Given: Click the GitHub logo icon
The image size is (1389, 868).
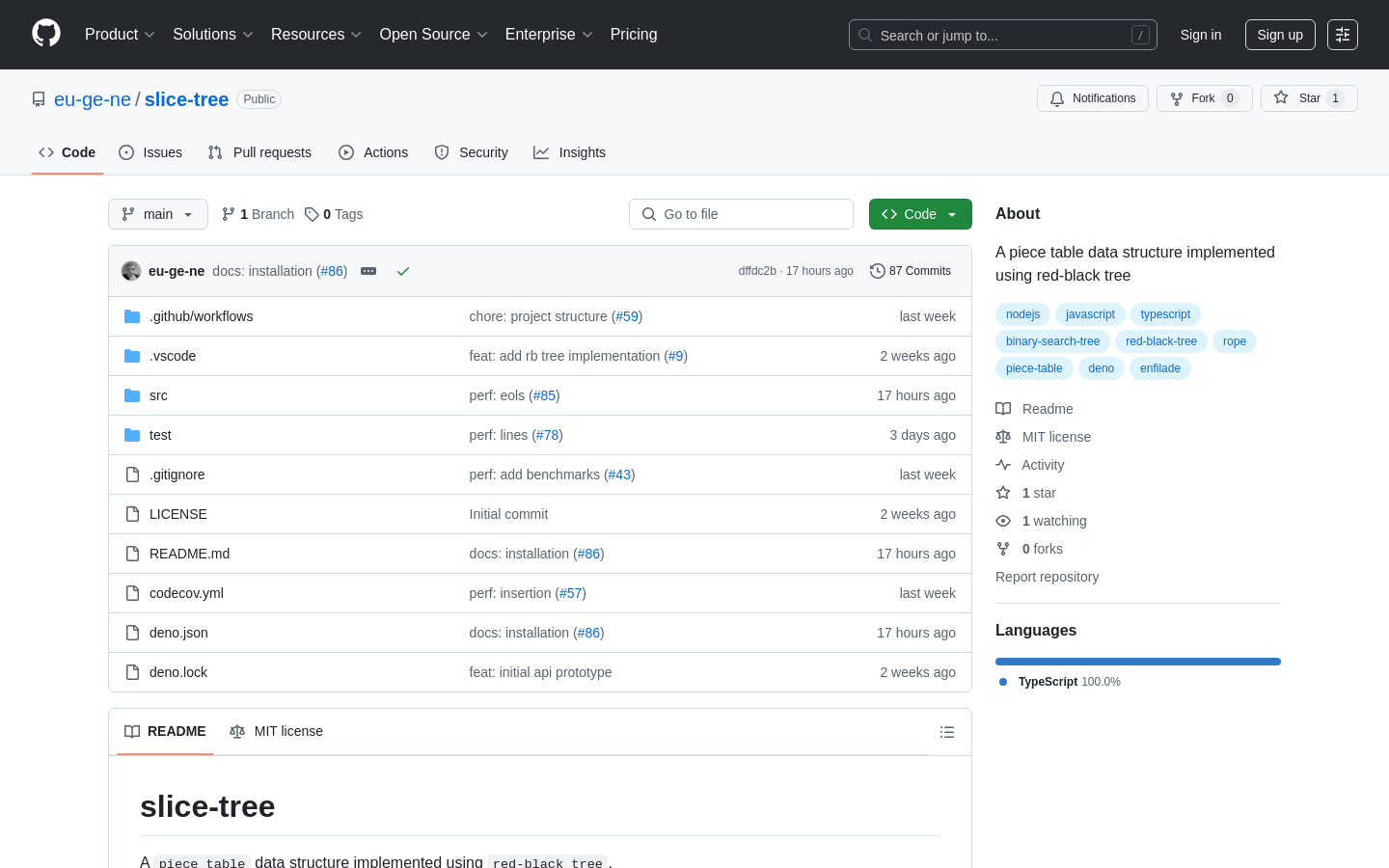Looking at the screenshot, I should coord(46,34).
